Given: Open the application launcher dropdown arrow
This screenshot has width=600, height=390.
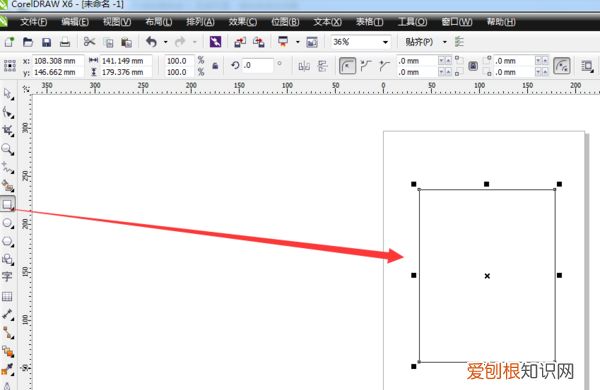Looking at the screenshot, I should [x=297, y=42].
